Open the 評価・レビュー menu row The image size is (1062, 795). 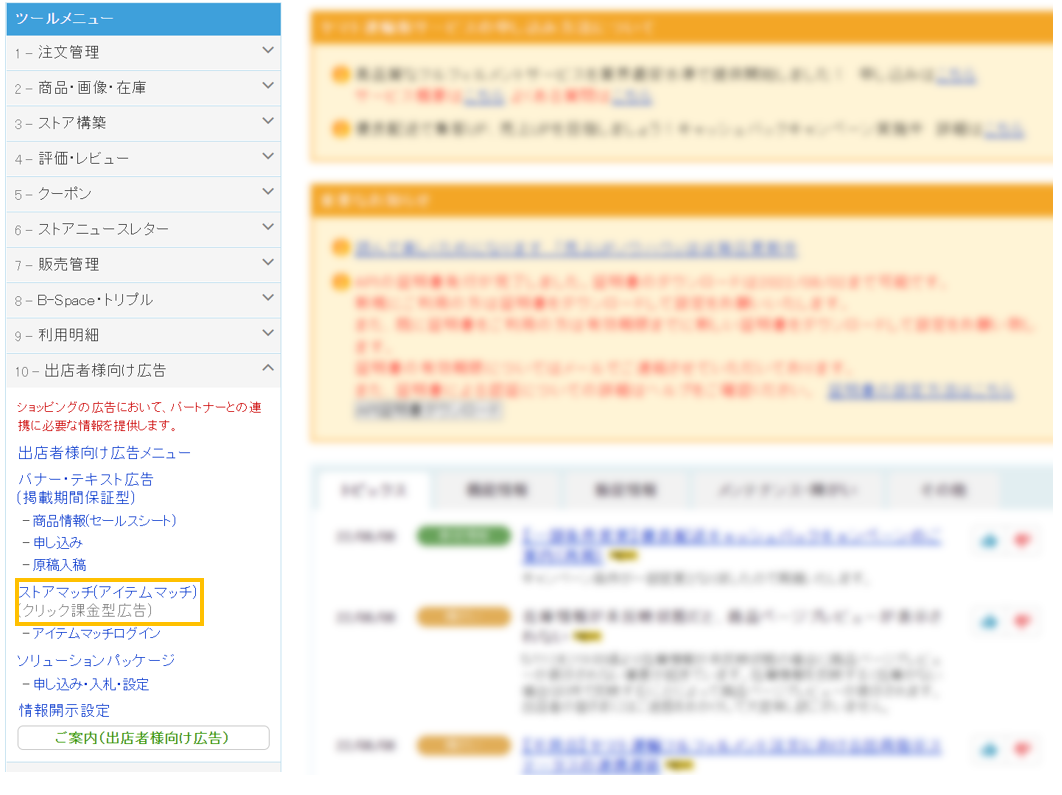pyautogui.click(x=144, y=158)
